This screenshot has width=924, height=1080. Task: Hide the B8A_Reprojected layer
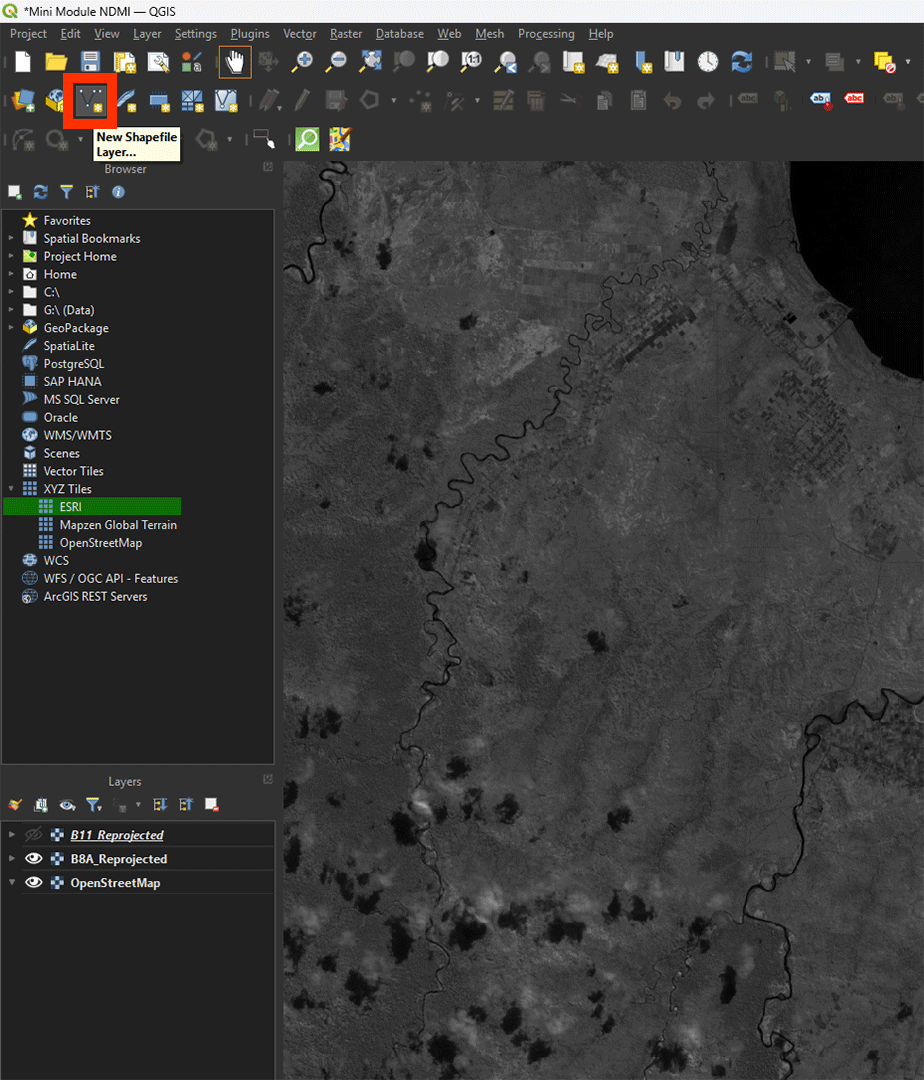[34, 859]
